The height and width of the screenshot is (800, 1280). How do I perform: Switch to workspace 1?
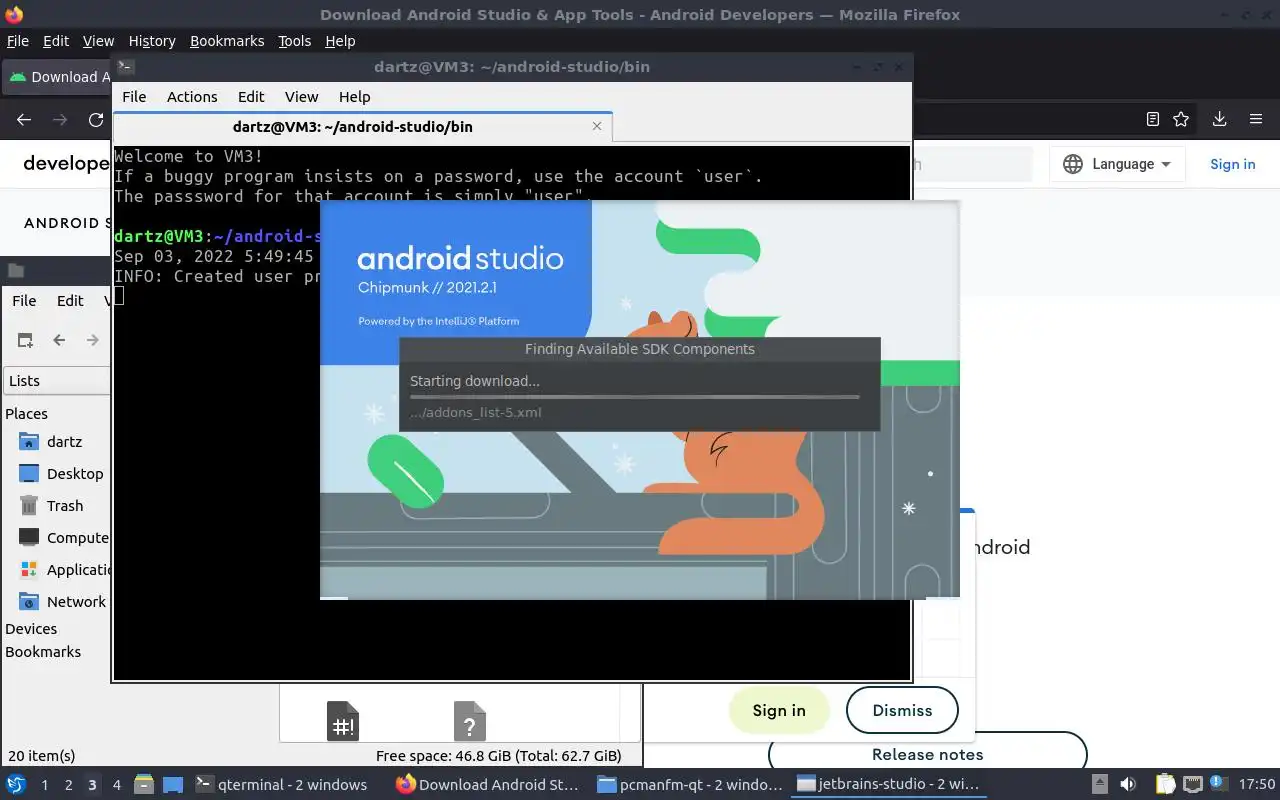coord(44,784)
